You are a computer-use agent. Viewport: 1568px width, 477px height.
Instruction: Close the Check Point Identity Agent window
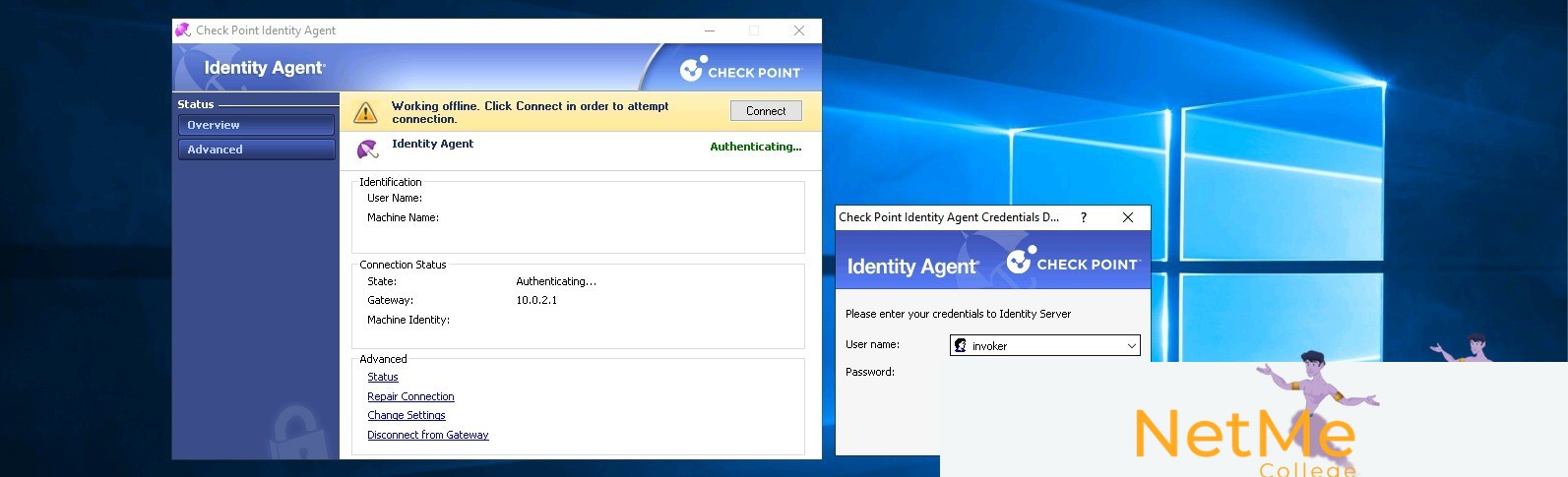[799, 30]
